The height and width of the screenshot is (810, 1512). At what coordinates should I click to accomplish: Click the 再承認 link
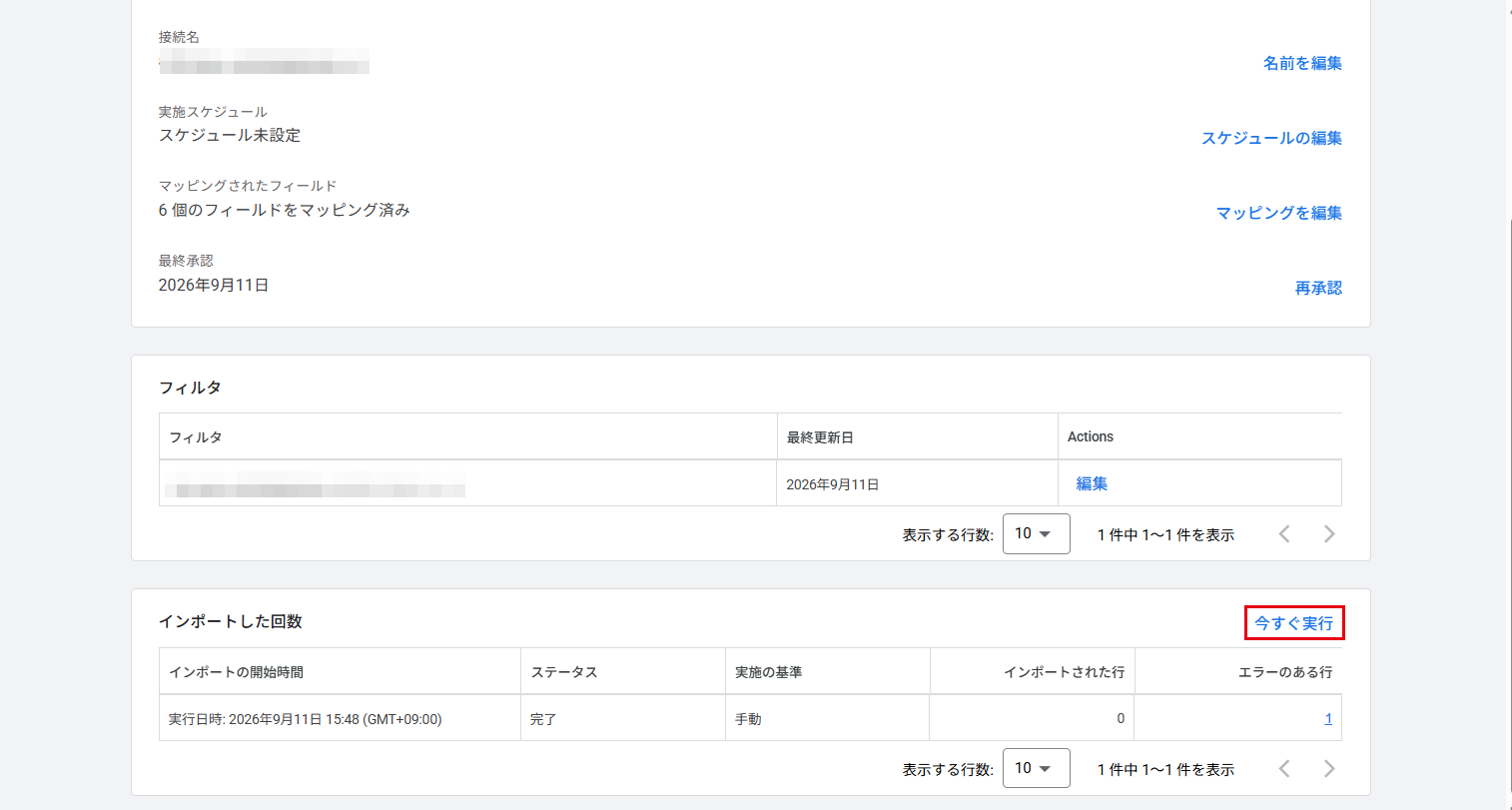(1318, 288)
